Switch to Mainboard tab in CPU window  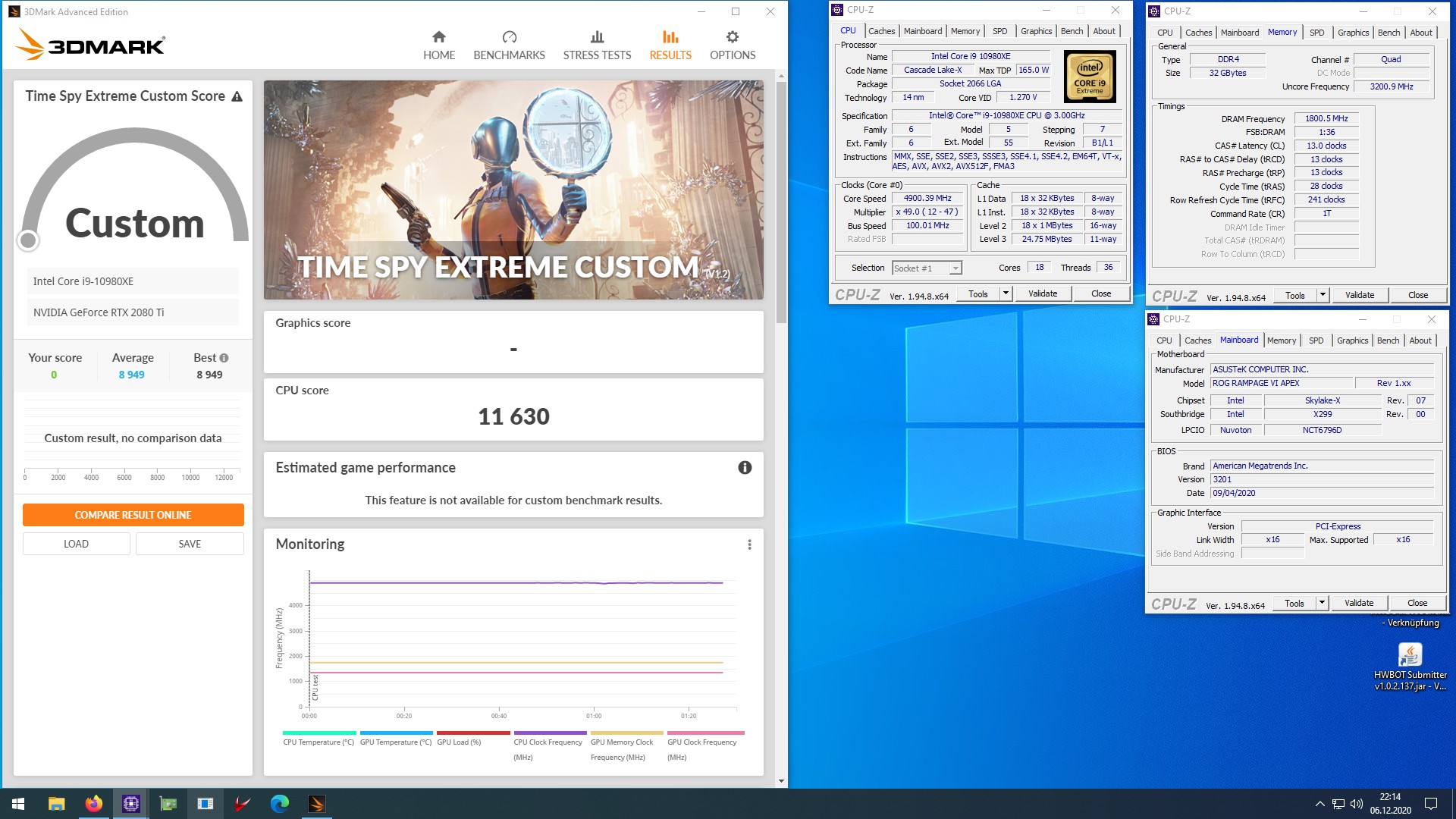pos(923,31)
